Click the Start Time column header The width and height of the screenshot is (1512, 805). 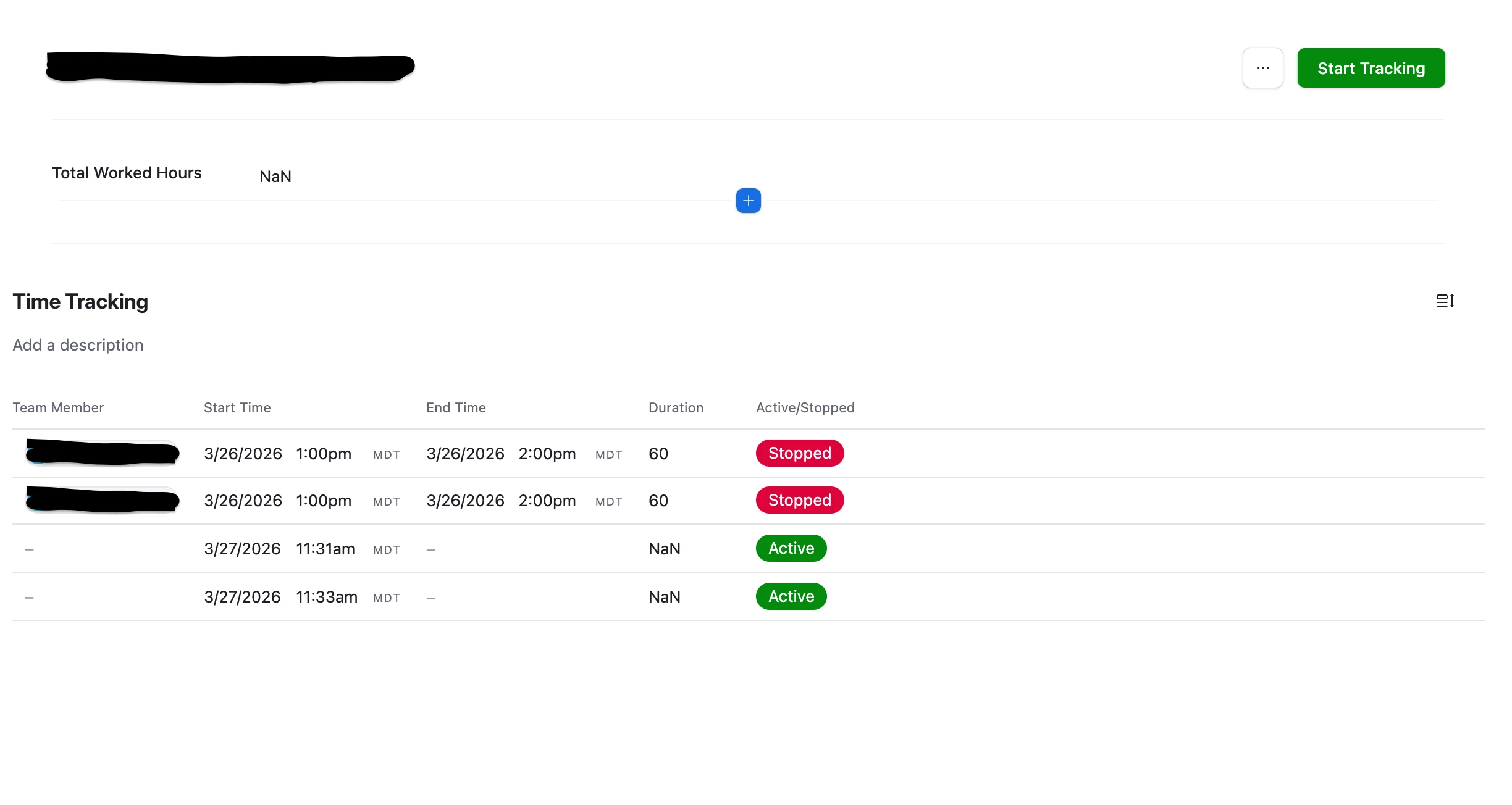[x=237, y=407]
